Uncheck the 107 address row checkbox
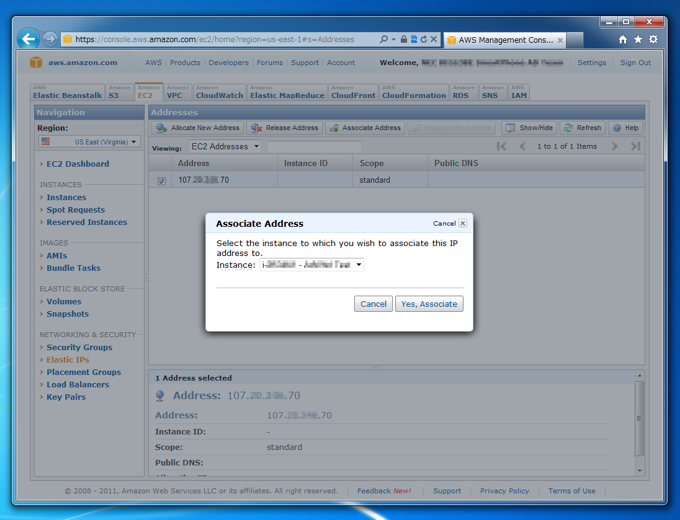Viewport: 680px width, 520px height. click(161, 181)
